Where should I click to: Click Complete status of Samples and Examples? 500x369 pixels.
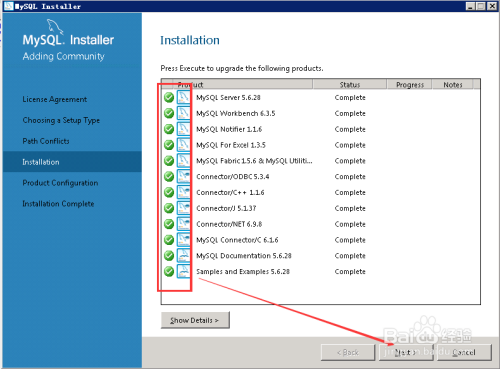350,272
